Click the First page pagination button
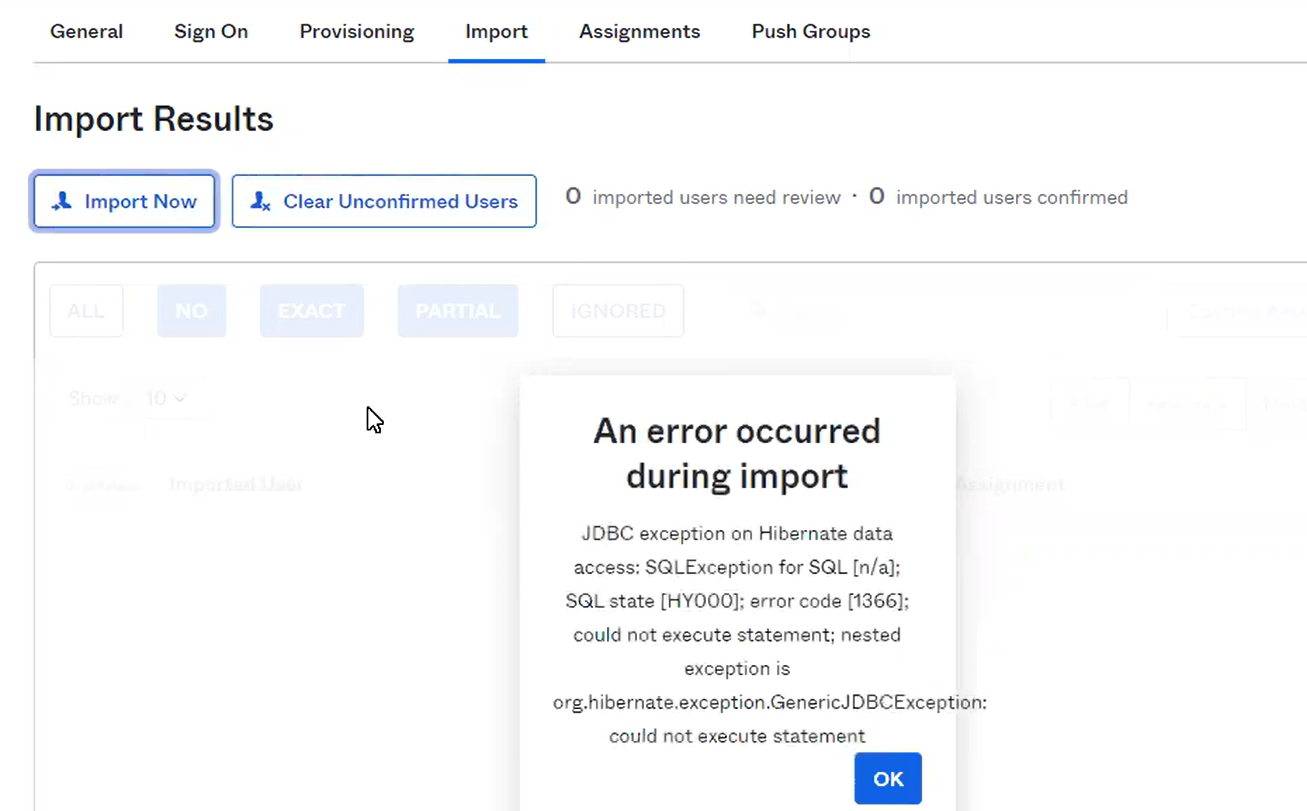This screenshot has width=1307, height=811. click(x=1089, y=404)
